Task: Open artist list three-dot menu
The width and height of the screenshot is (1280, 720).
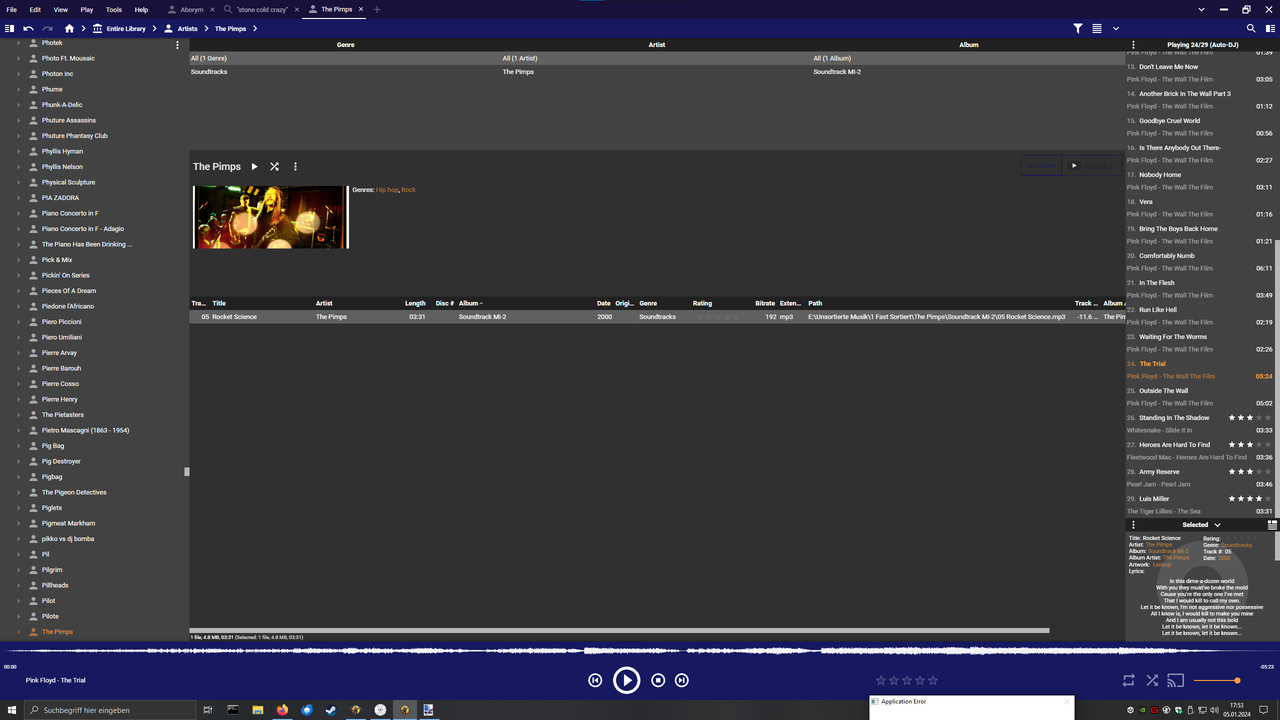Action: 178,45
